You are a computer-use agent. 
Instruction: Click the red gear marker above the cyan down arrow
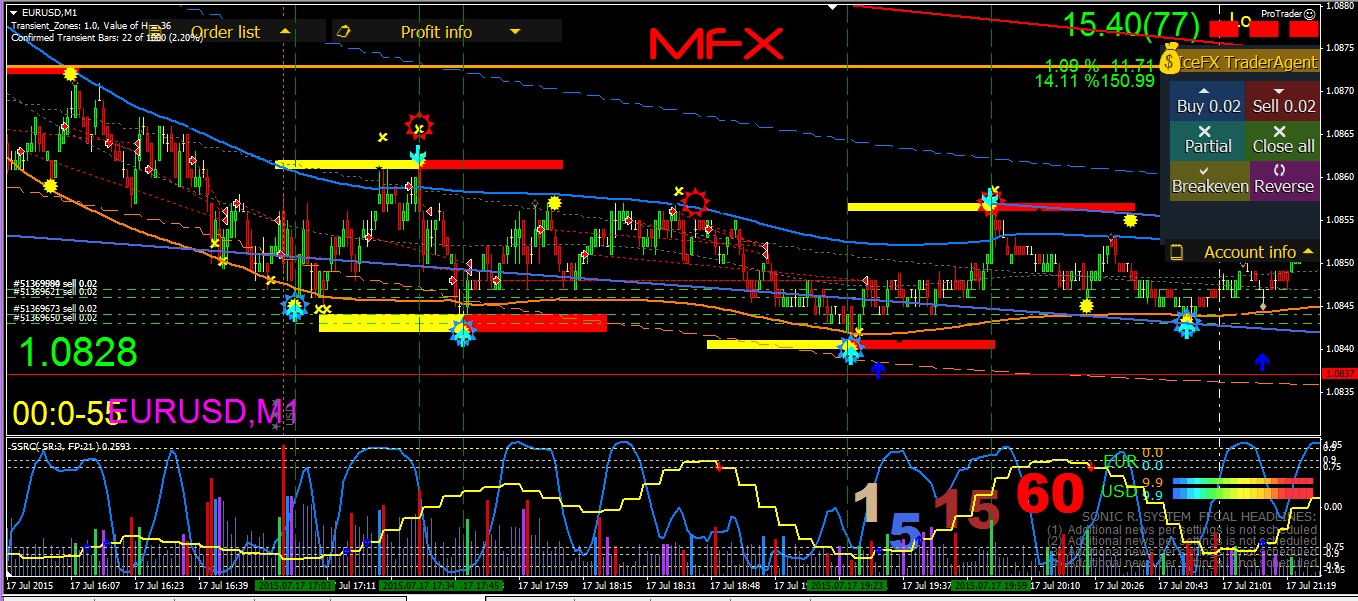[419, 127]
